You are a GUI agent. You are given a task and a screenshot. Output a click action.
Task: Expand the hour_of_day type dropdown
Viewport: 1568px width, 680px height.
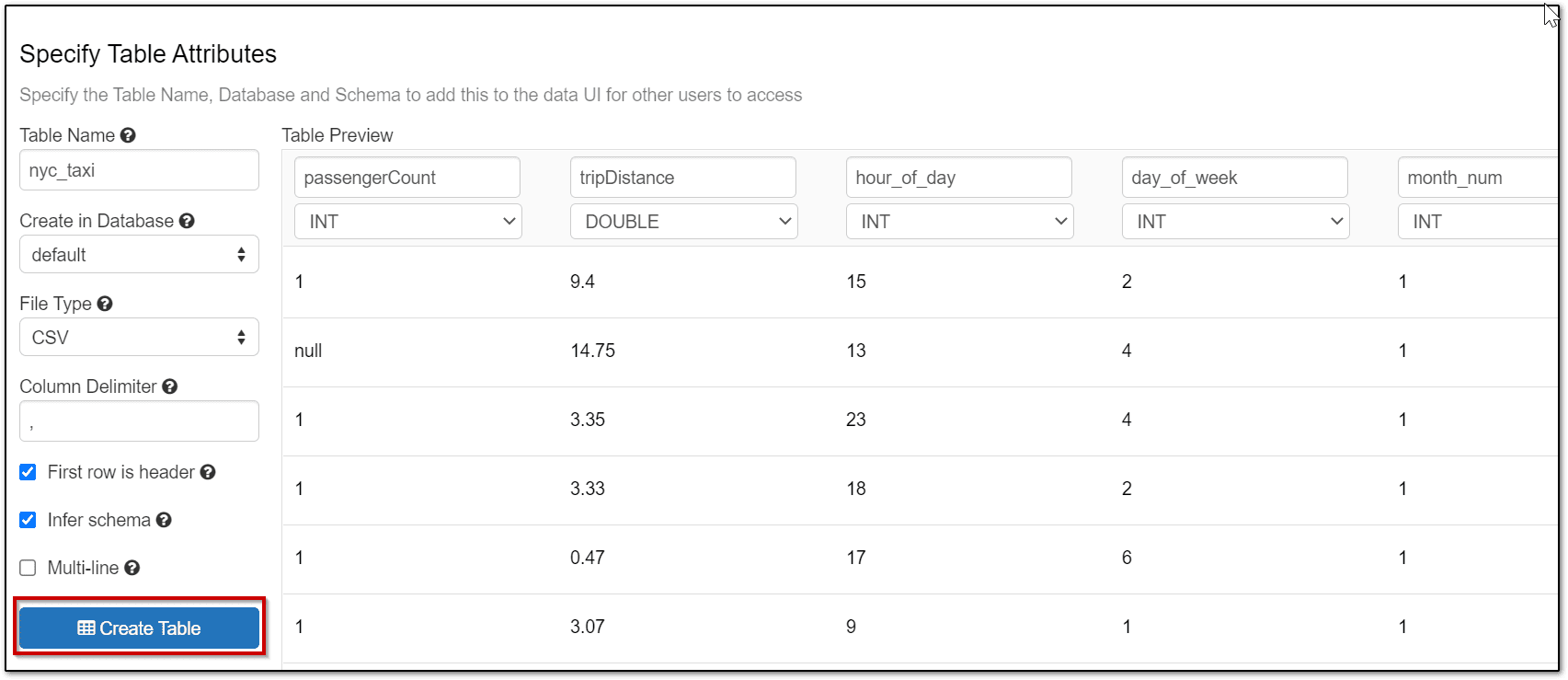click(959, 222)
